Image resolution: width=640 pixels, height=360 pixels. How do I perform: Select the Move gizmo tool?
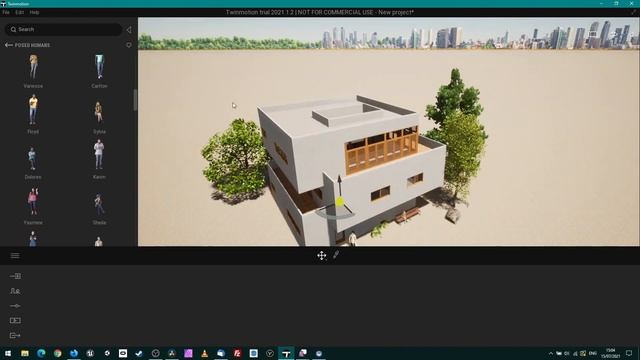(x=322, y=256)
